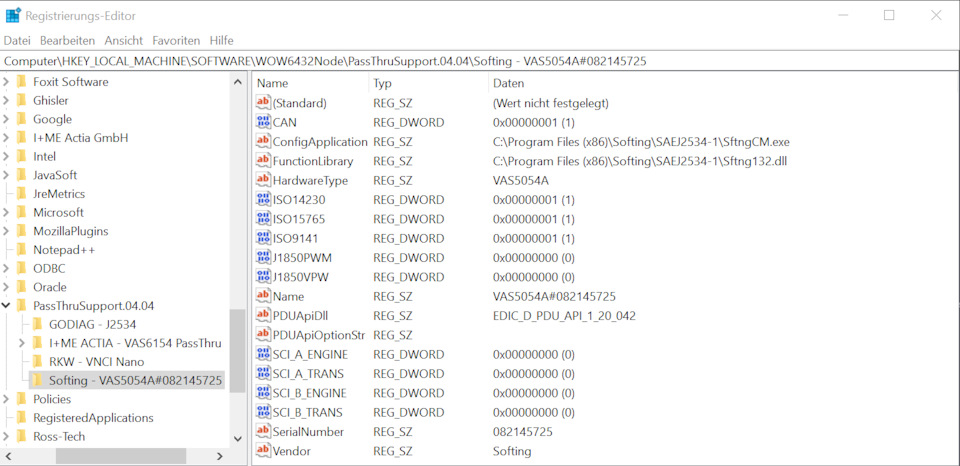Click the DWORD icon beside ISO14230
960x466 pixels.
(x=263, y=200)
